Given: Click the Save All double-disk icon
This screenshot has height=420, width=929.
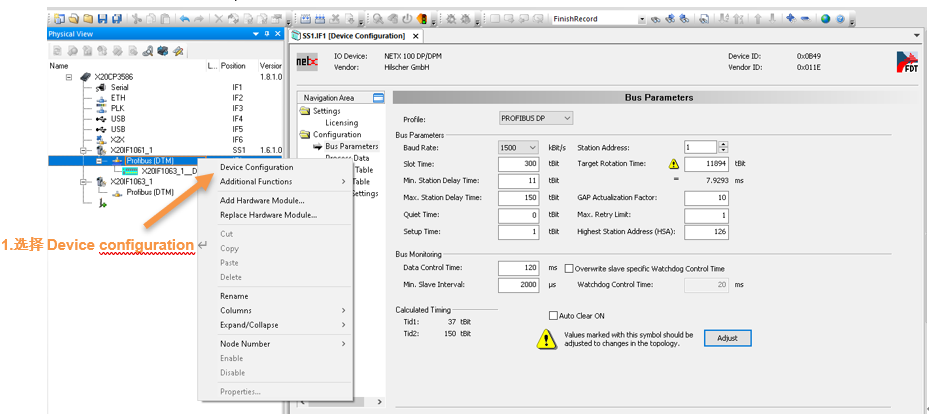Looking at the screenshot, I should pos(117,19).
